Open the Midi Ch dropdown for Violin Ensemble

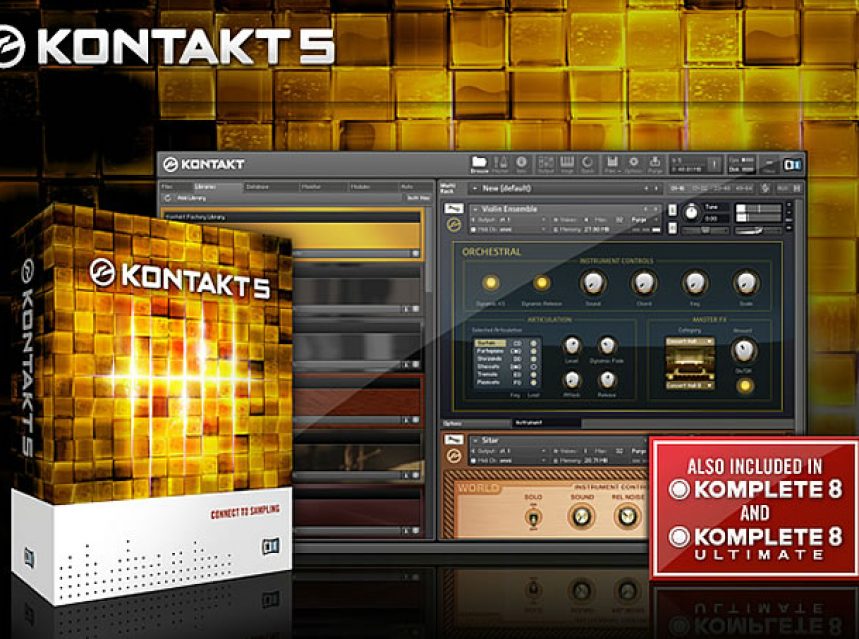[508, 229]
